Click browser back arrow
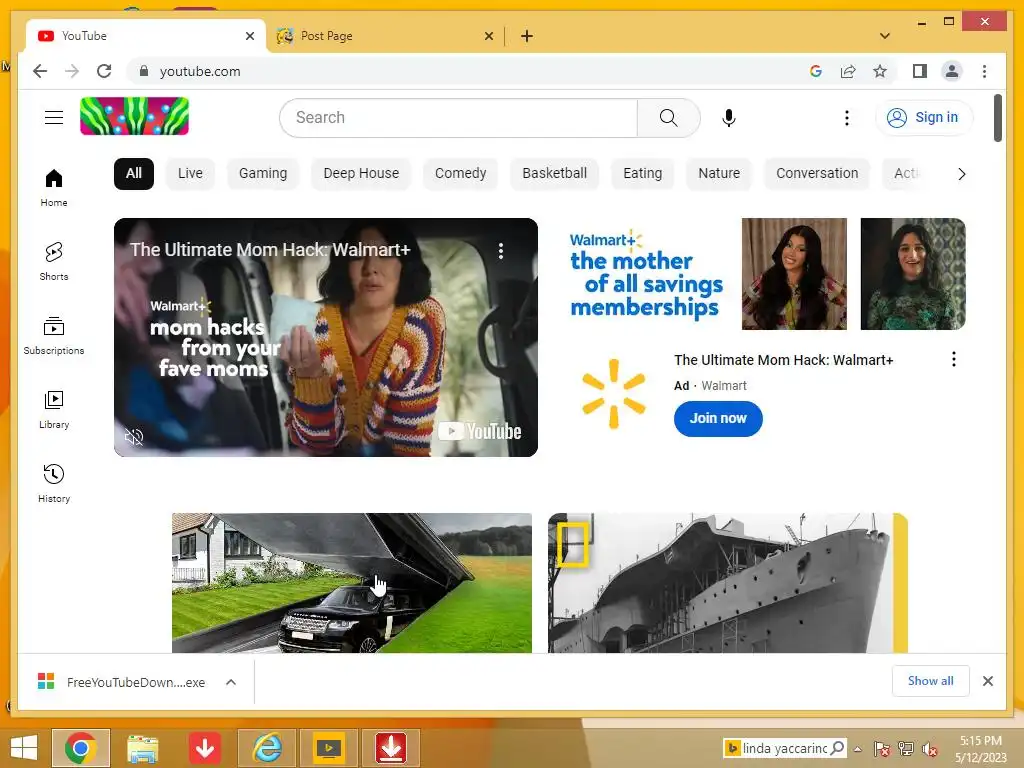Viewport: 1024px width, 768px height. (40, 71)
